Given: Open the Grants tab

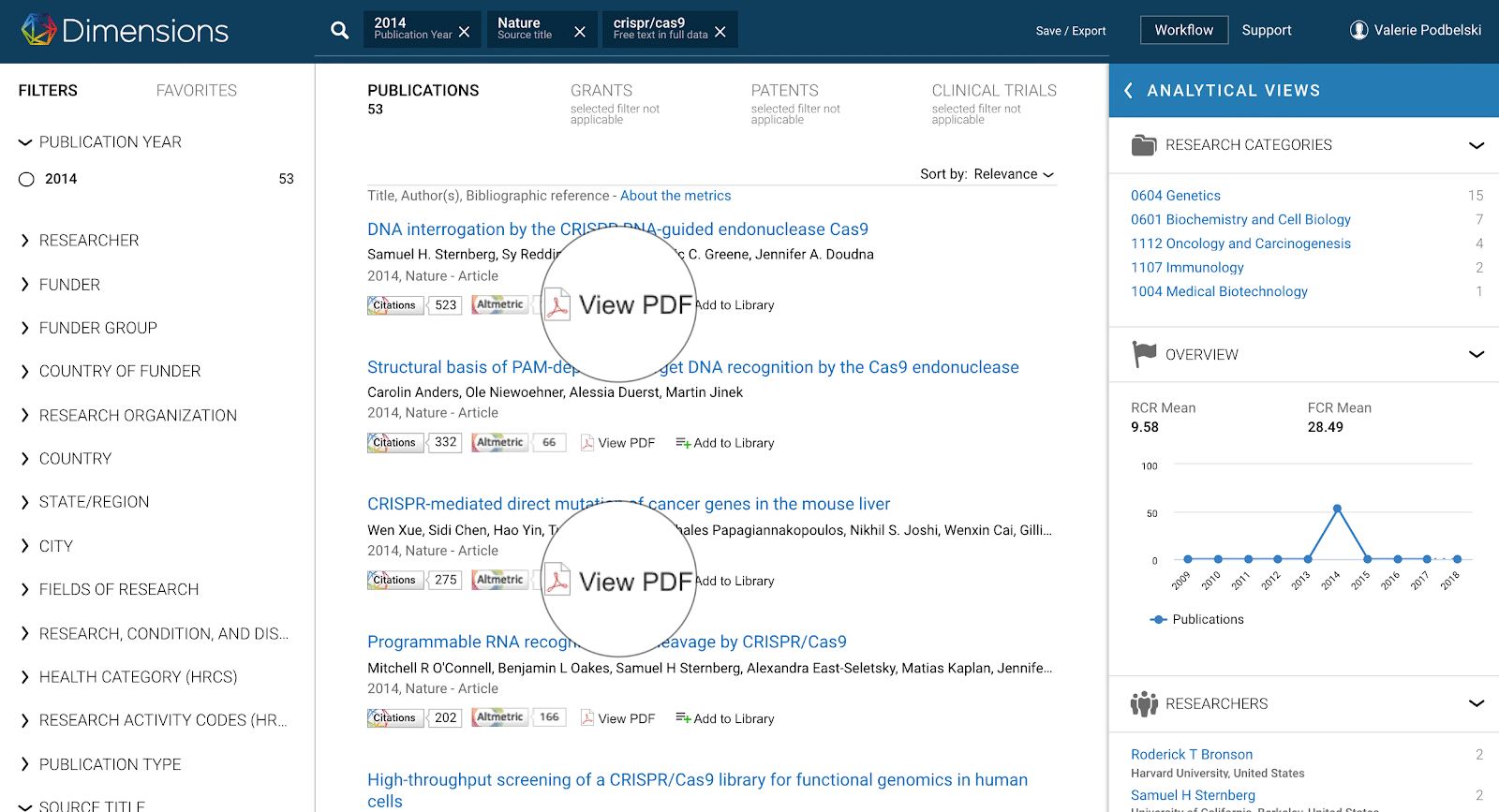Looking at the screenshot, I should 601,91.
